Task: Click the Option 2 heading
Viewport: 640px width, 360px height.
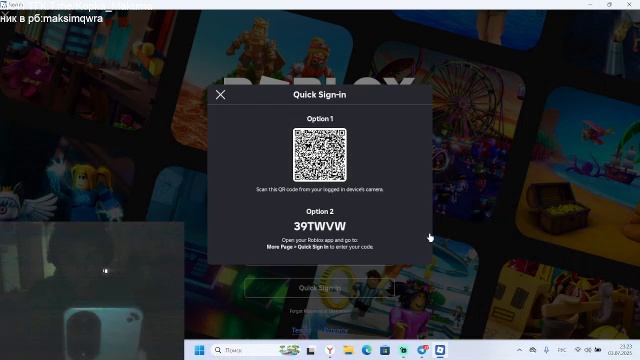Action: point(320,211)
